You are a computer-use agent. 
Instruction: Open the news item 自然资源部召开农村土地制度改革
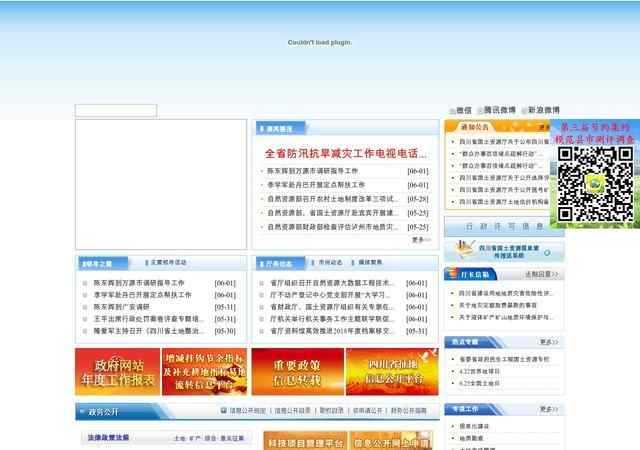(333, 199)
